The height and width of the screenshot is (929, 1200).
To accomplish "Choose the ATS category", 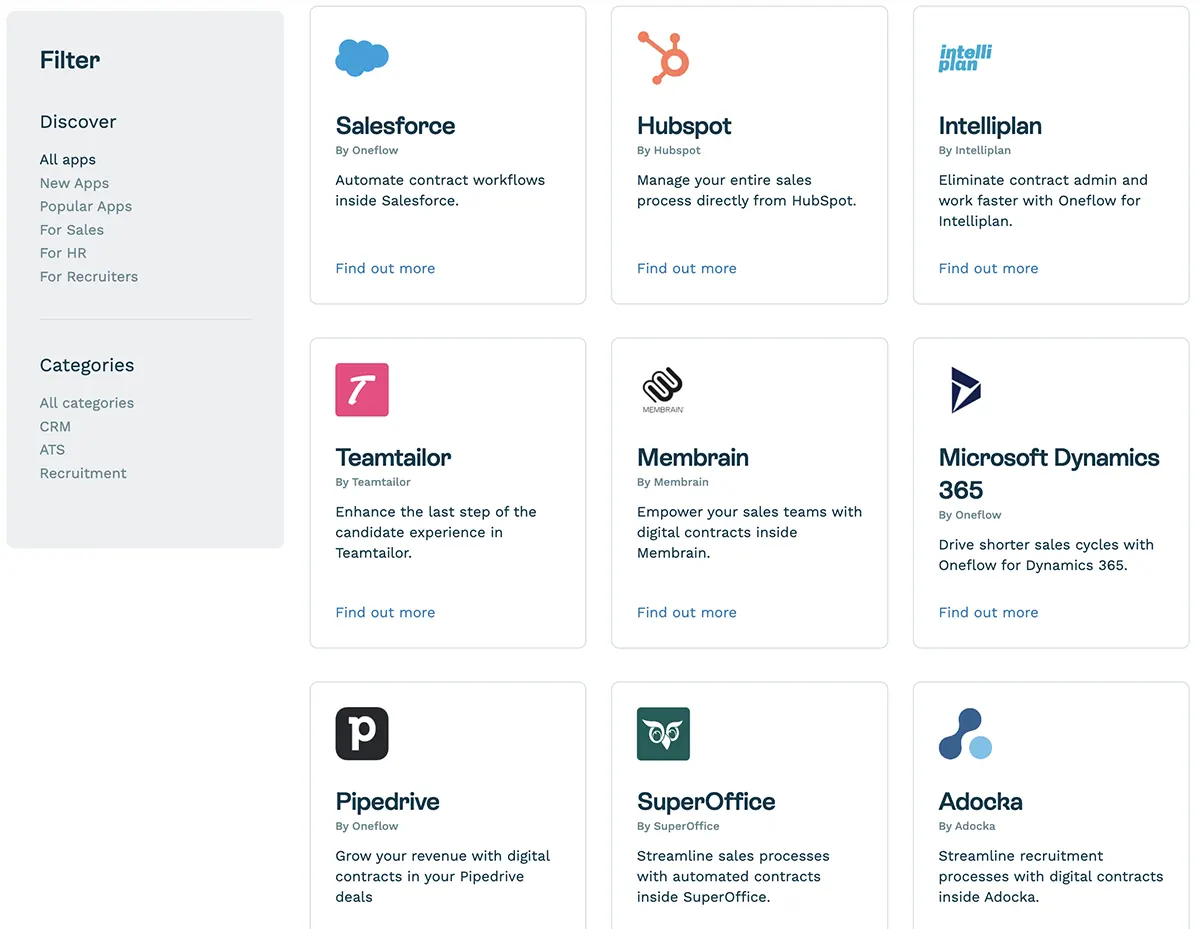I will pyautogui.click(x=52, y=450).
